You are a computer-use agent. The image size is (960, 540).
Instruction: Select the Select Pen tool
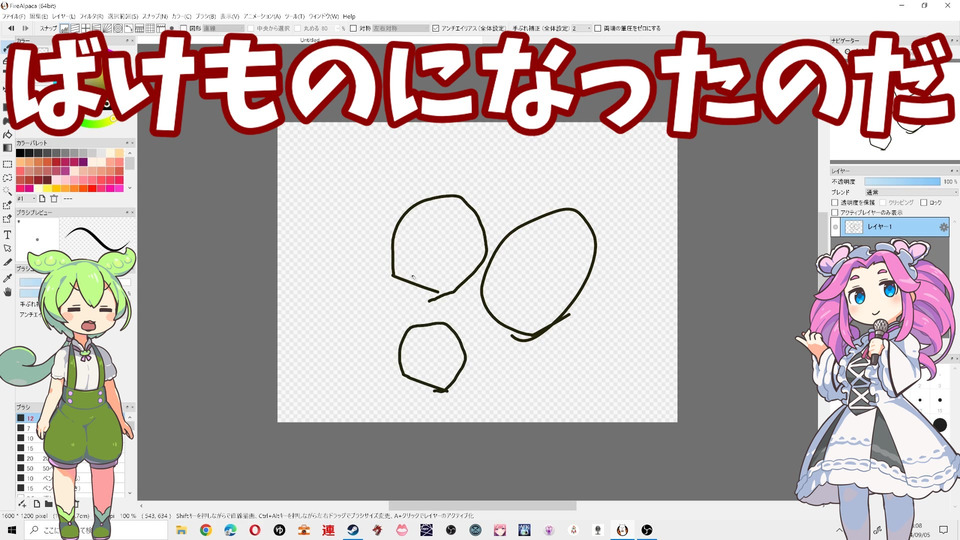[7, 205]
